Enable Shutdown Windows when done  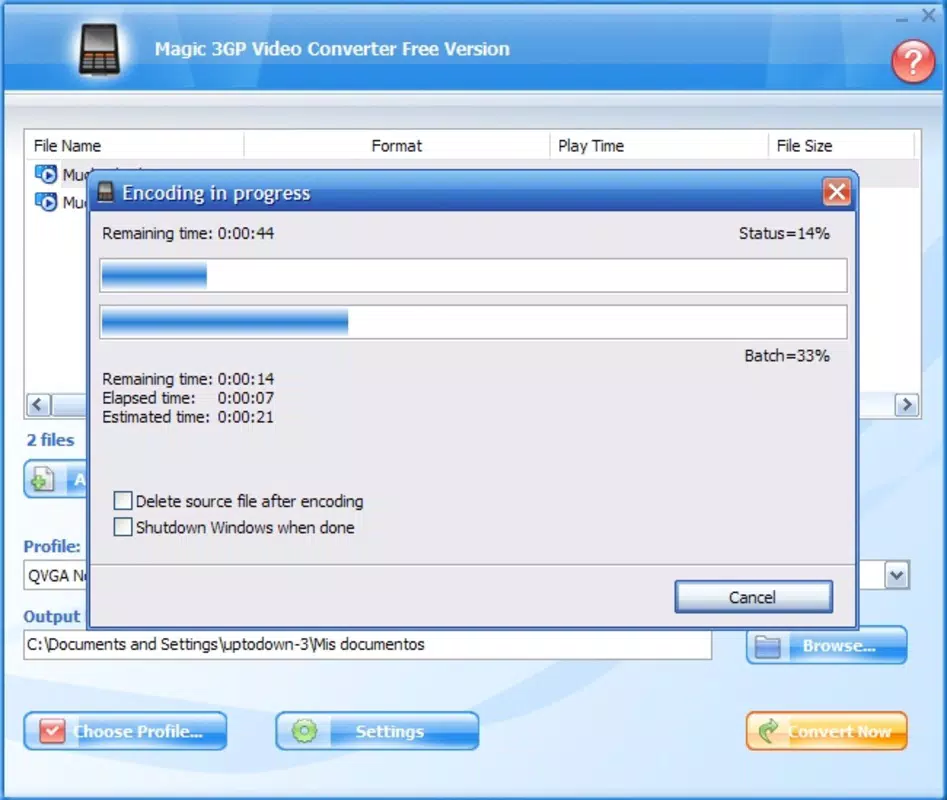point(123,527)
